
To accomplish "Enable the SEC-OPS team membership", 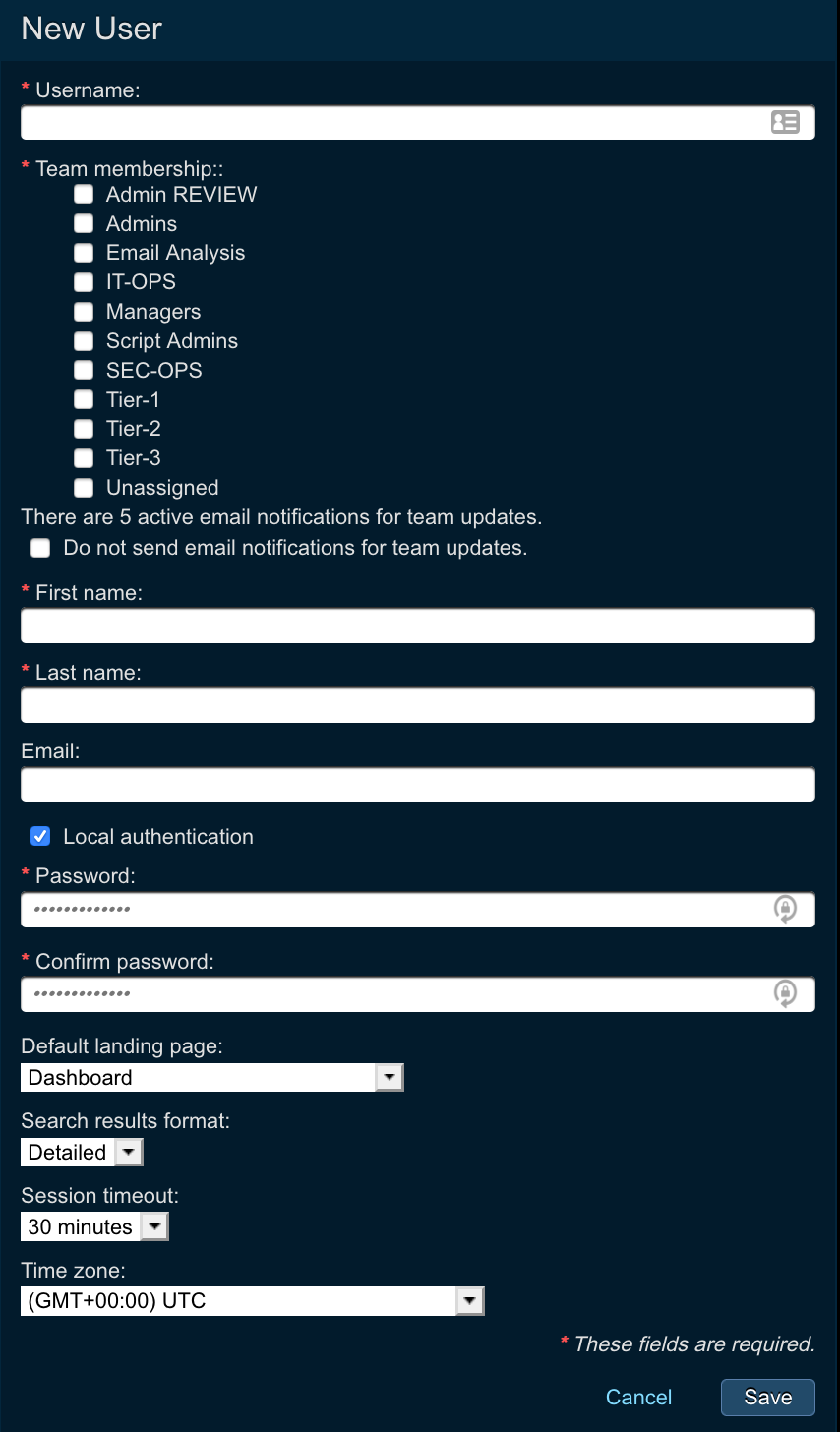I will pyautogui.click(x=85, y=371).
